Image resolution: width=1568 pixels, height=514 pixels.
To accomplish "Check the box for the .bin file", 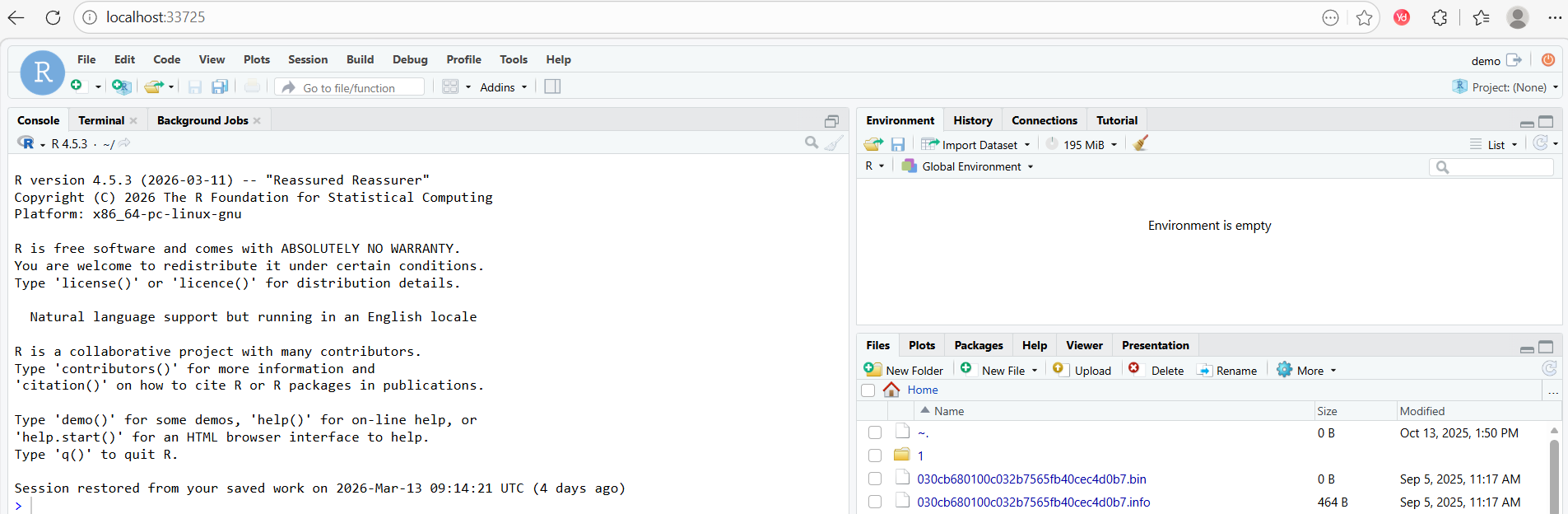I will [875, 479].
